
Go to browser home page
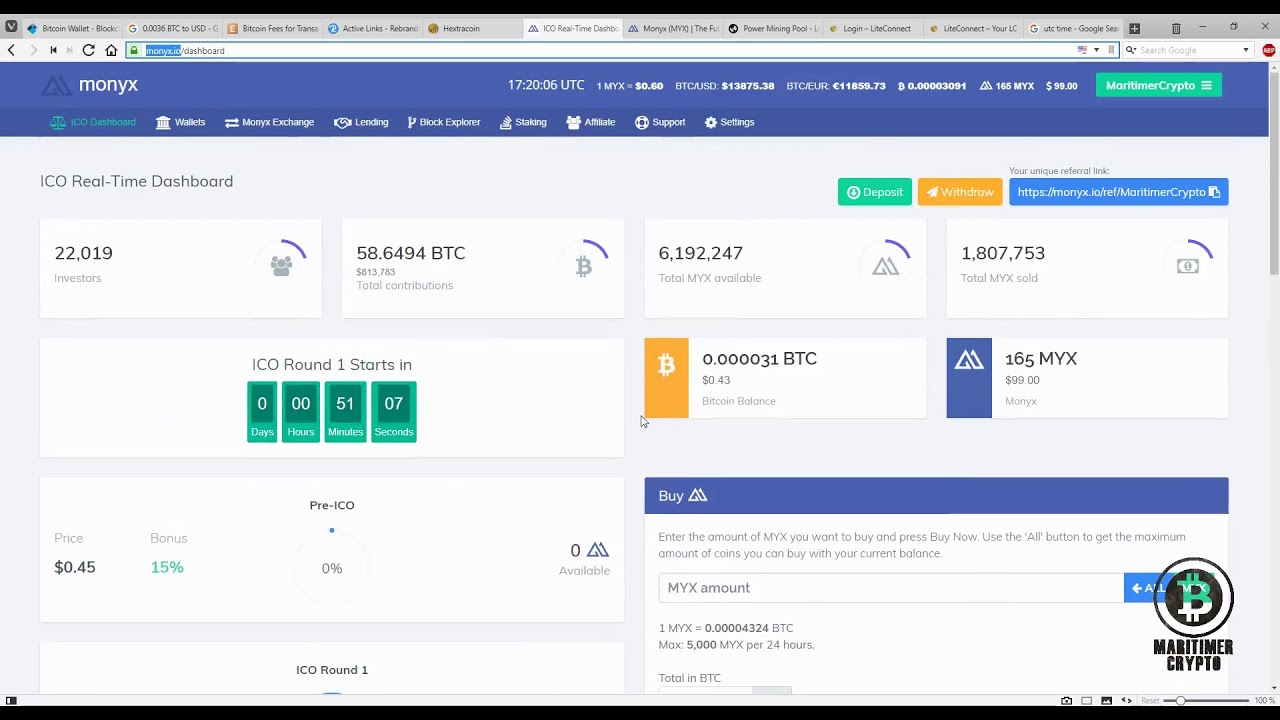[111, 50]
